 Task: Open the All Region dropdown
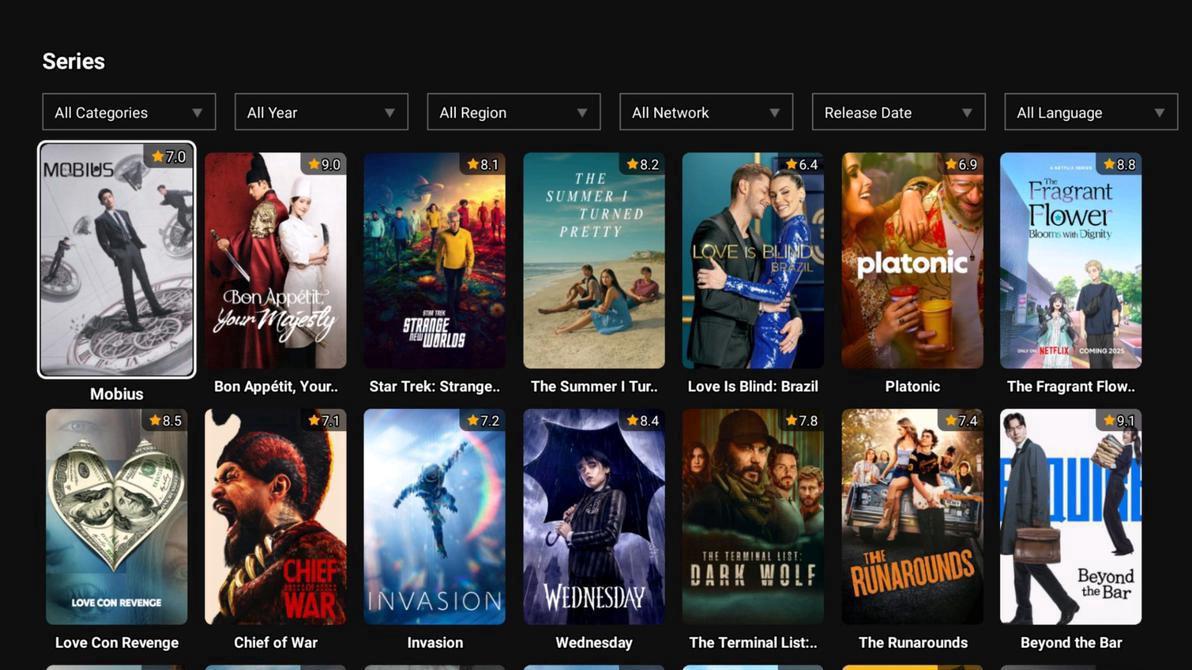click(513, 112)
